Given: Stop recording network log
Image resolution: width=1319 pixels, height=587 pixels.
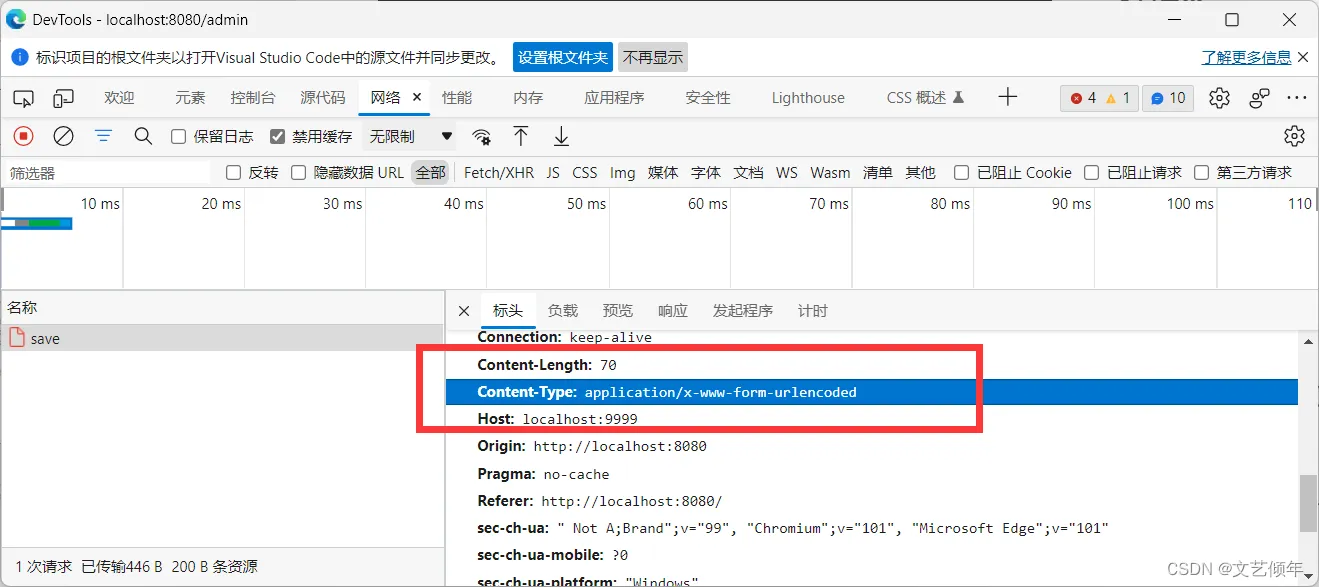Looking at the screenshot, I should [23, 136].
